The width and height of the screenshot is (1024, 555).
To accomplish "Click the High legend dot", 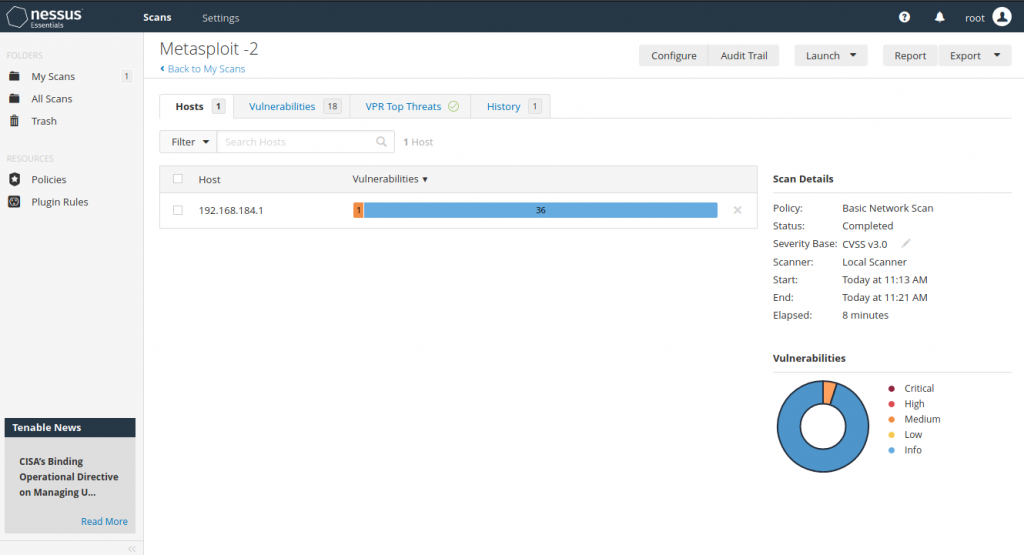I will (891, 404).
